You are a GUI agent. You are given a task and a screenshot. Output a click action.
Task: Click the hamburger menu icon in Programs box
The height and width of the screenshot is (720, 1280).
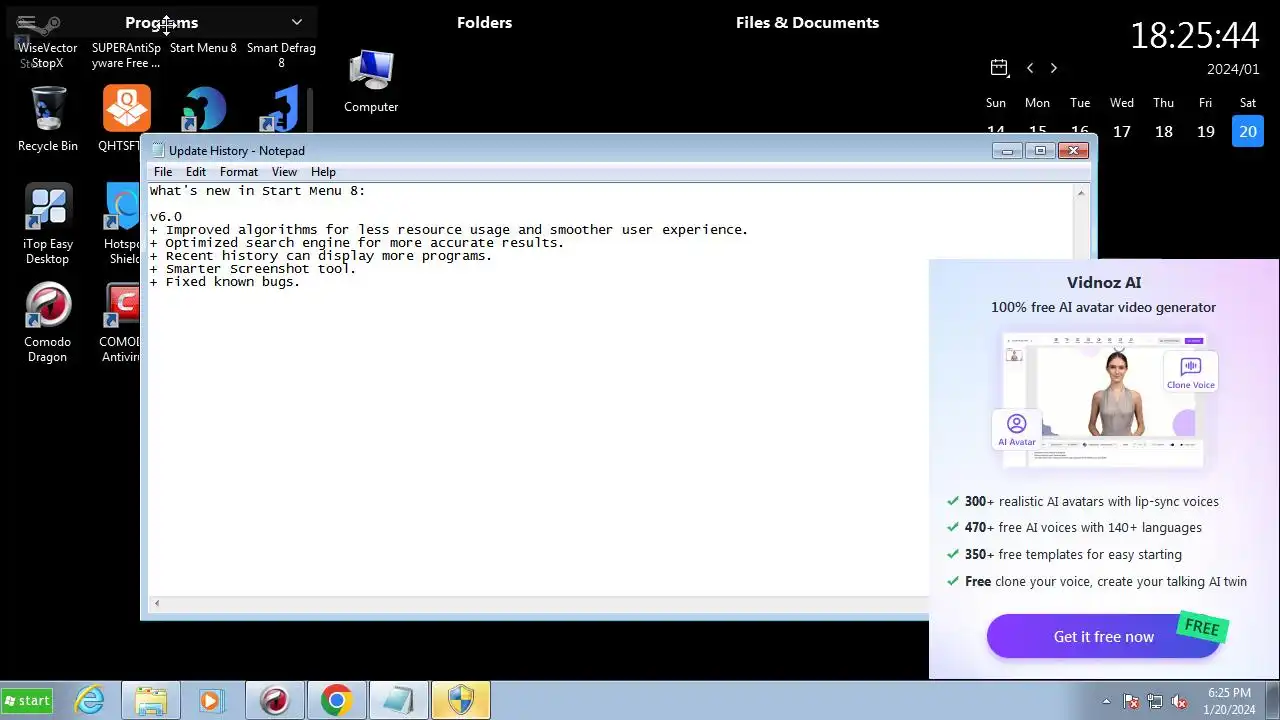click(27, 22)
